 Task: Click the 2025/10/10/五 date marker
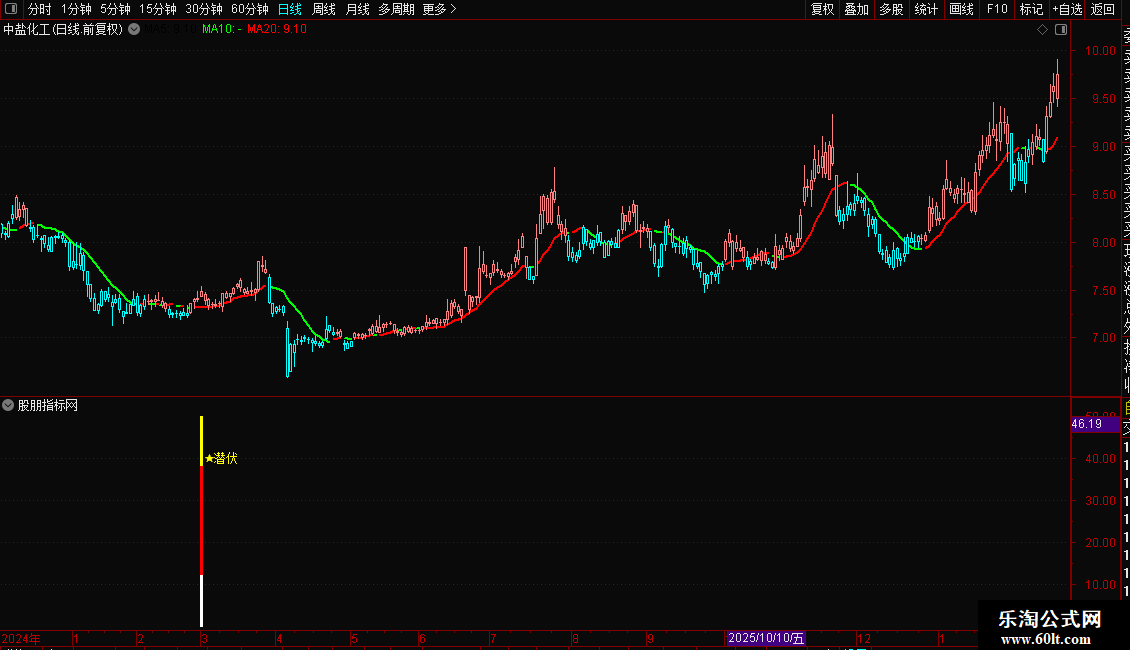coord(765,638)
